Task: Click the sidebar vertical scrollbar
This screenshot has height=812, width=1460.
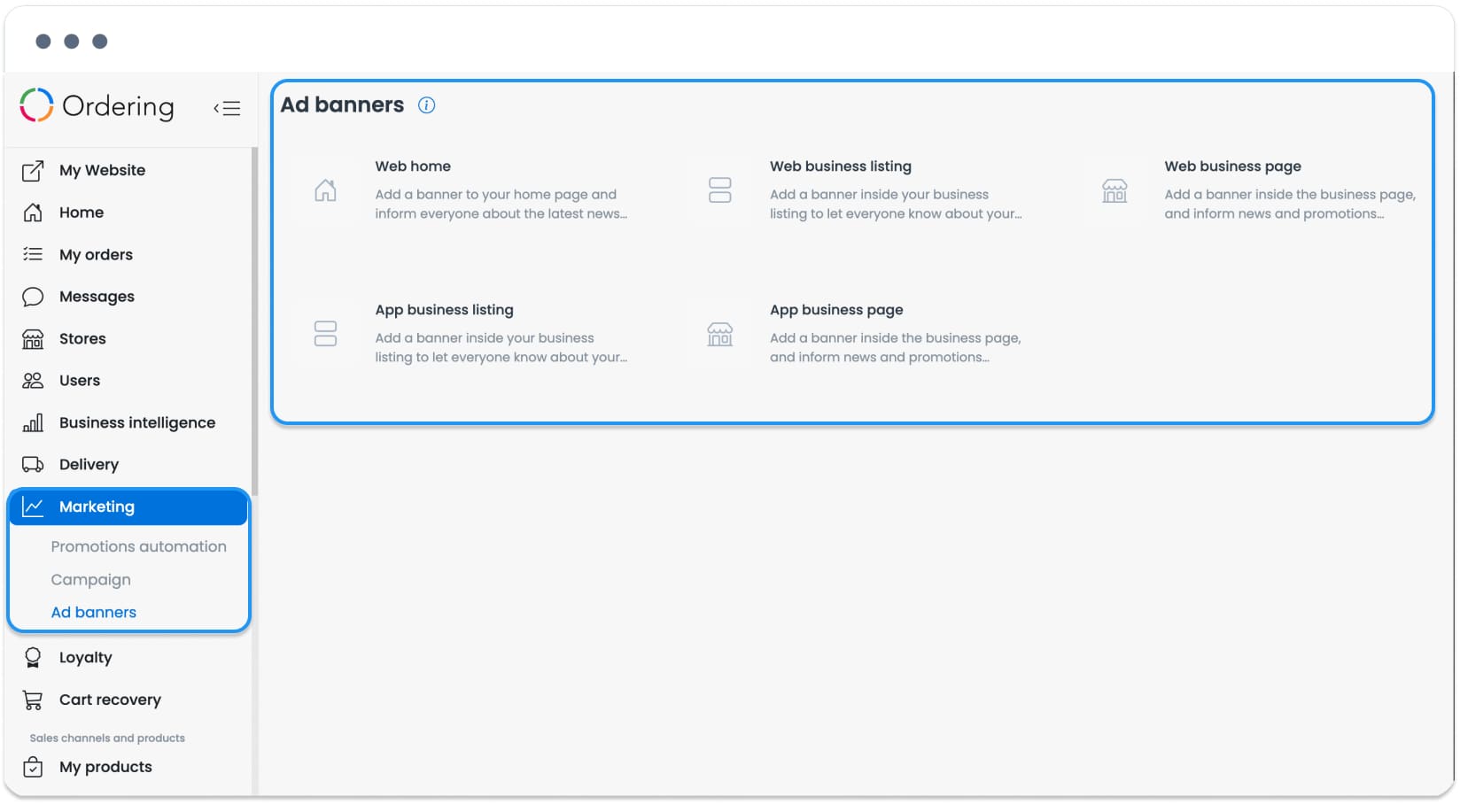Action: tap(254, 322)
